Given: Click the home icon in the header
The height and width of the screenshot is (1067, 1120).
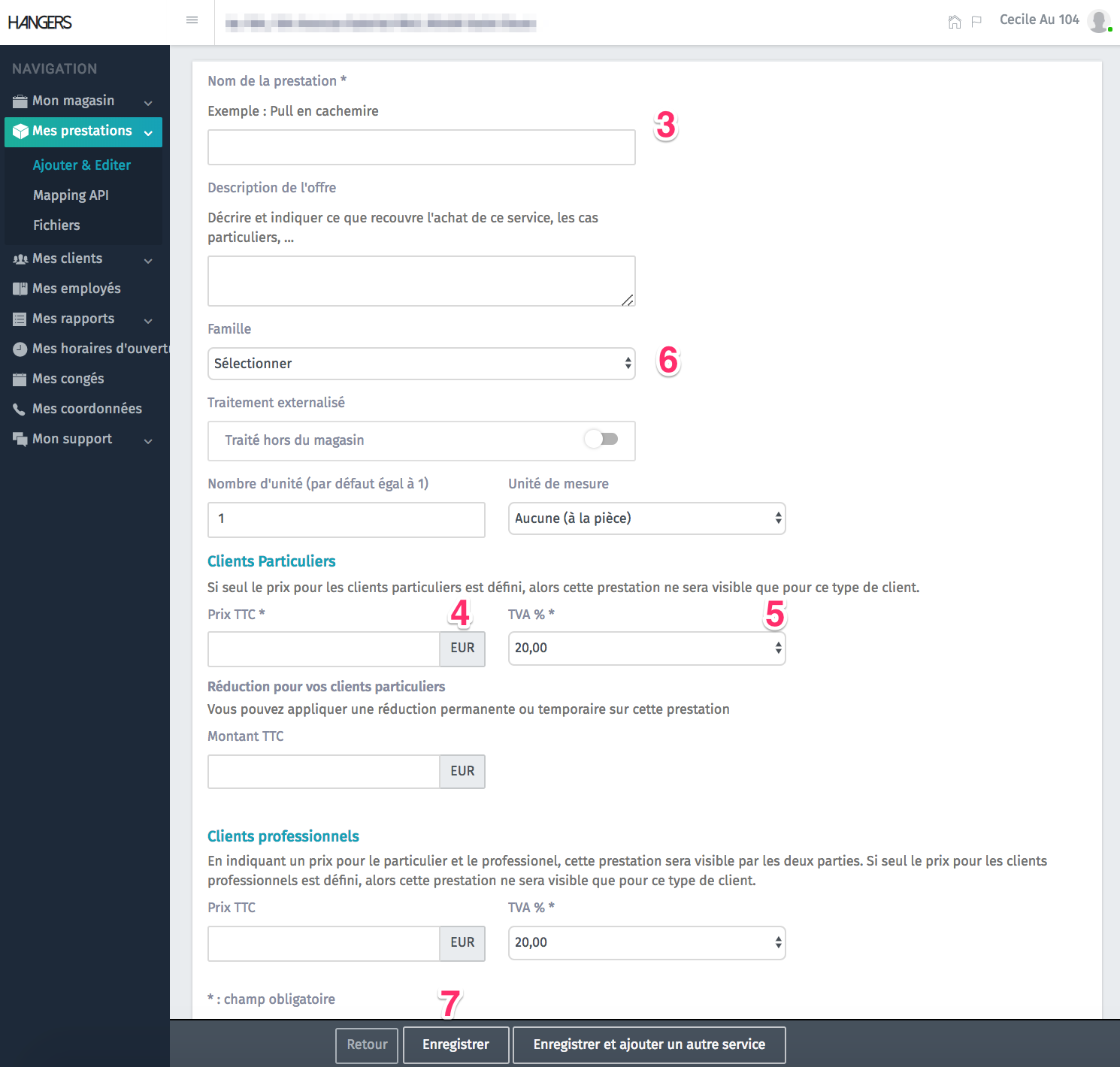Looking at the screenshot, I should [955, 22].
